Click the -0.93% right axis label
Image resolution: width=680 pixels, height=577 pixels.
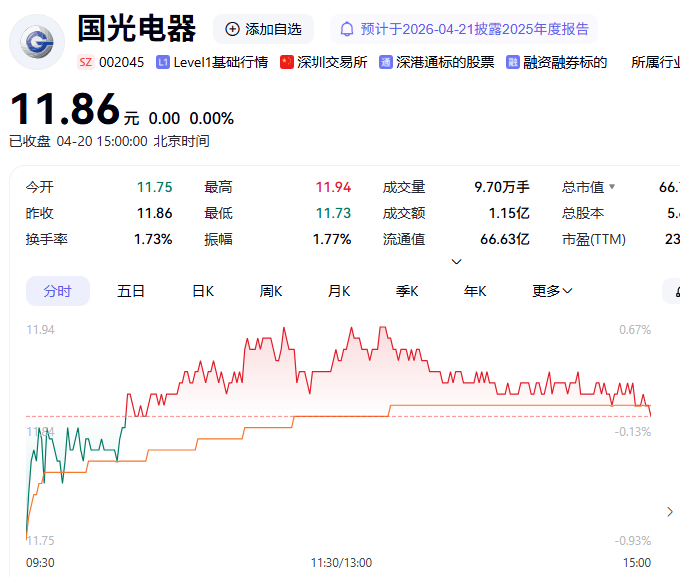pyautogui.click(x=633, y=541)
